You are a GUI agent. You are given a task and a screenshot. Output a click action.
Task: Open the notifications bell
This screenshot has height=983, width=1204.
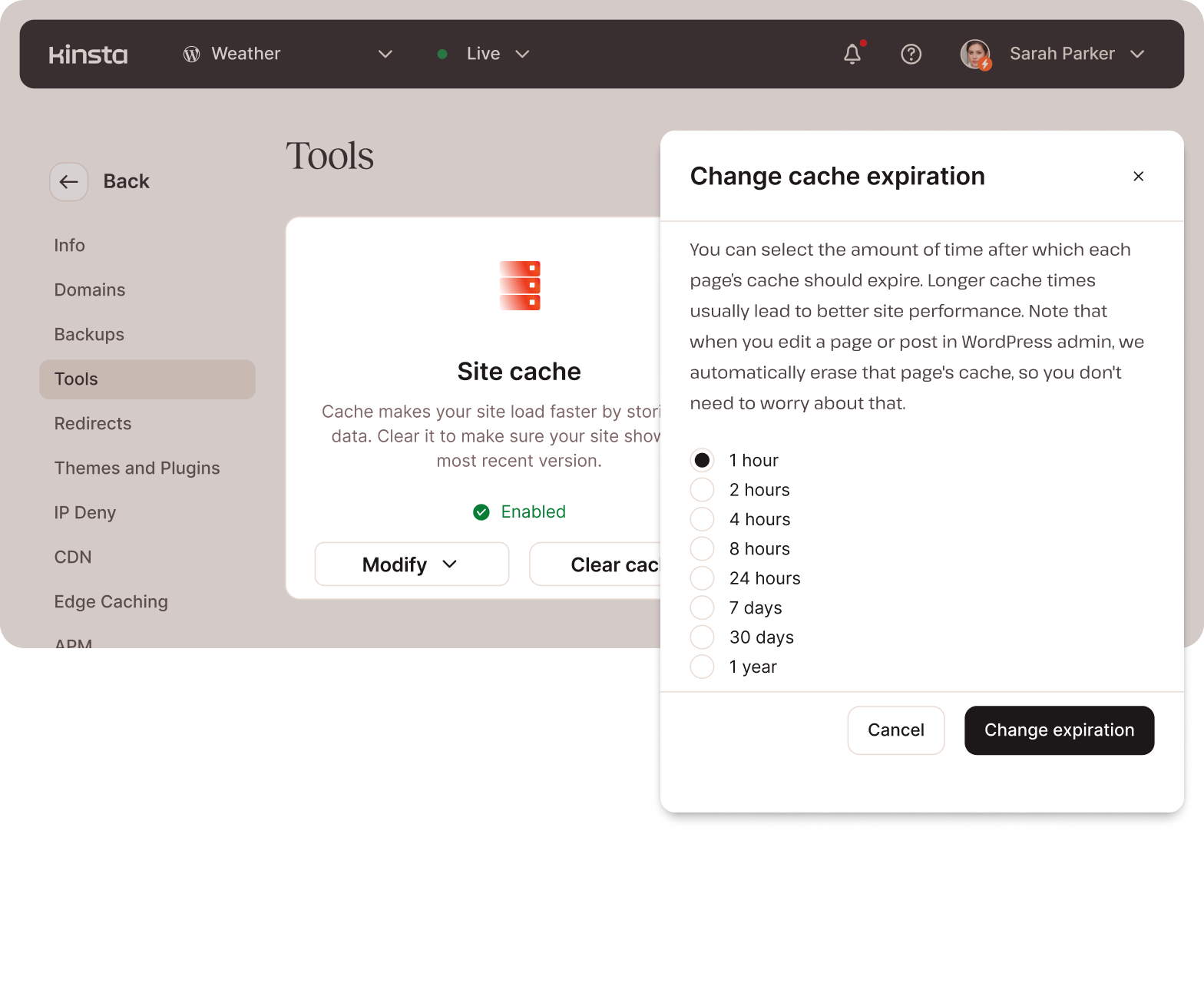click(x=852, y=54)
